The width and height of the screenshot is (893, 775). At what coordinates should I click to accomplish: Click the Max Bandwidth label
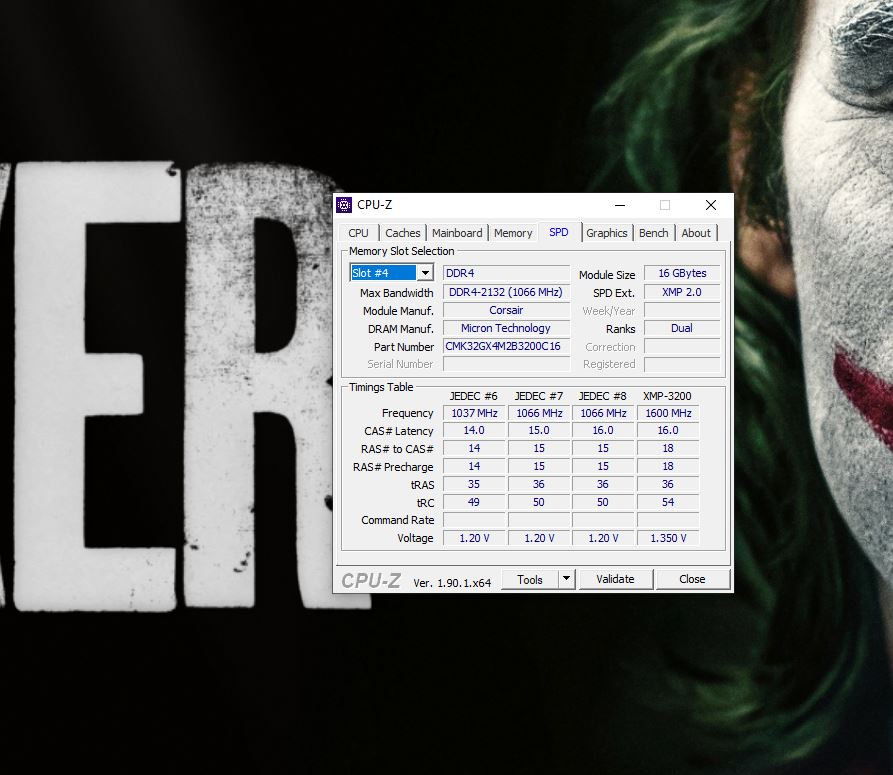(396, 293)
